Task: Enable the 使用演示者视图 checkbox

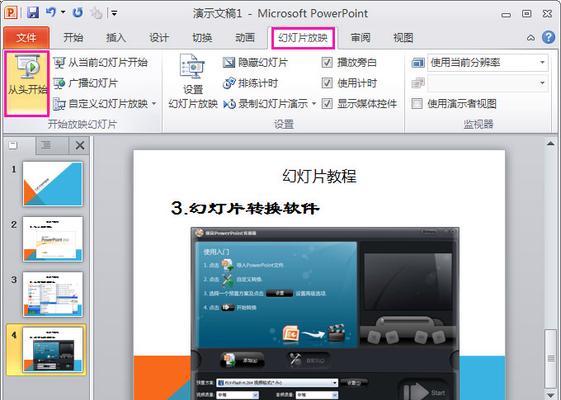Action: (417, 104)
